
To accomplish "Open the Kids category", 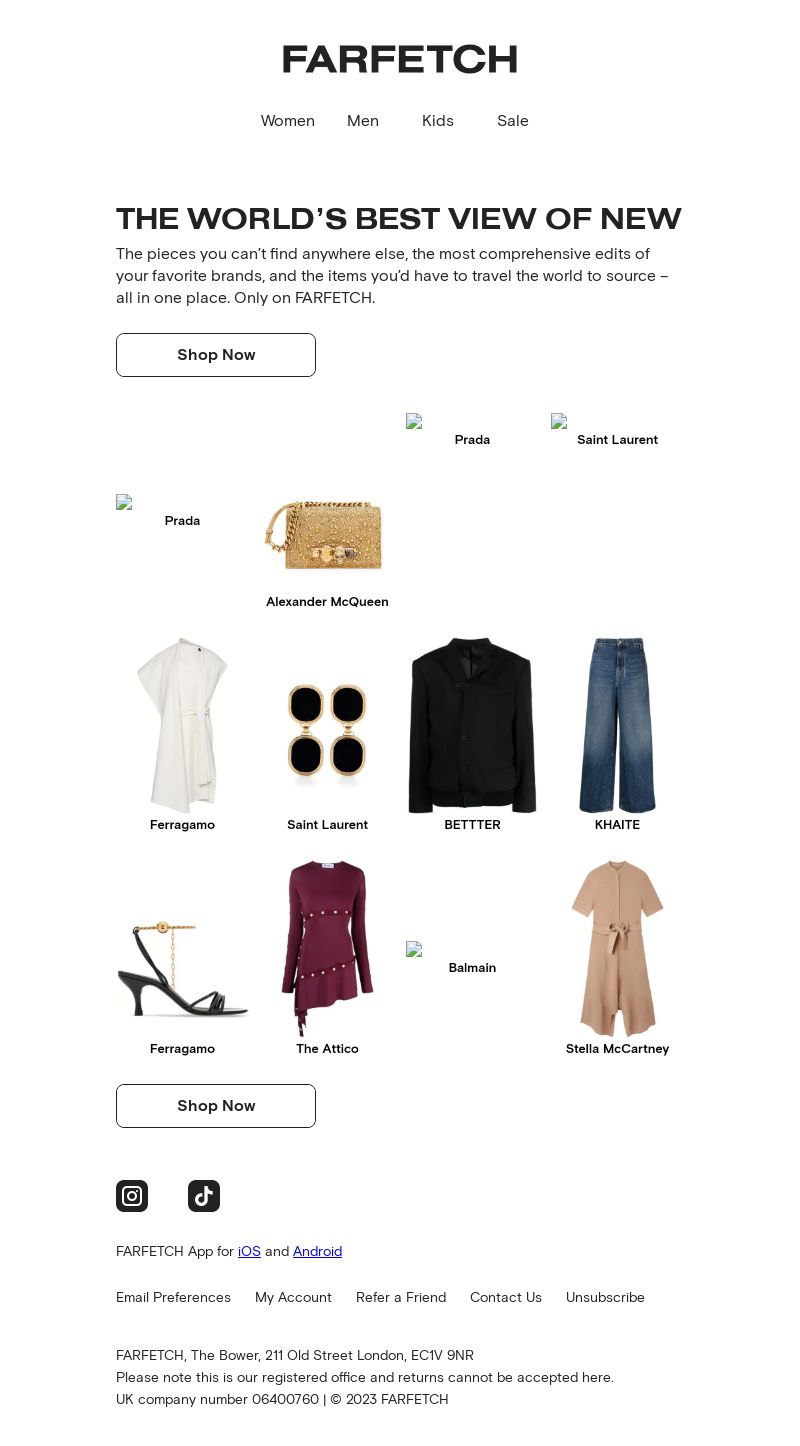I will tap(438, 121).
